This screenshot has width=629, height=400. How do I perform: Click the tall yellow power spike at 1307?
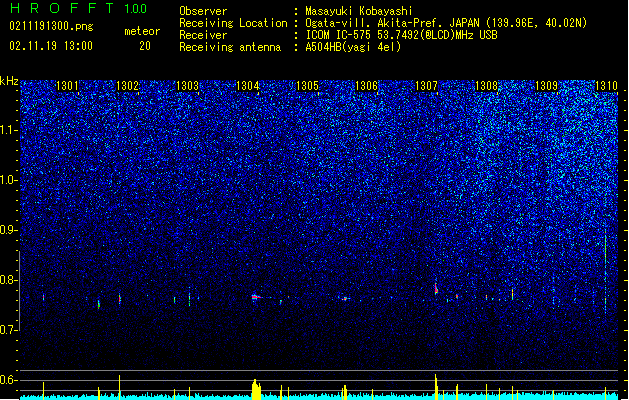click(436, 387)
